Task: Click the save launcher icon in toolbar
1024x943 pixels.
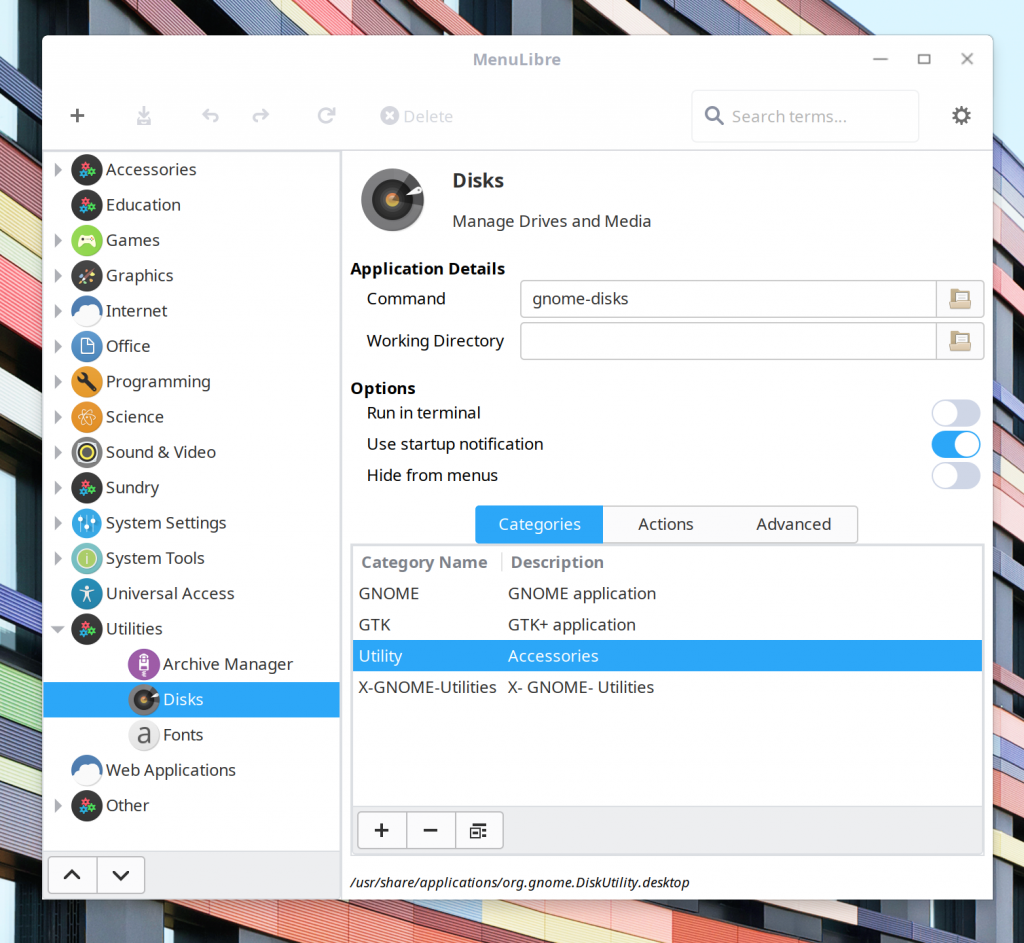Action: tap(144, 116)
